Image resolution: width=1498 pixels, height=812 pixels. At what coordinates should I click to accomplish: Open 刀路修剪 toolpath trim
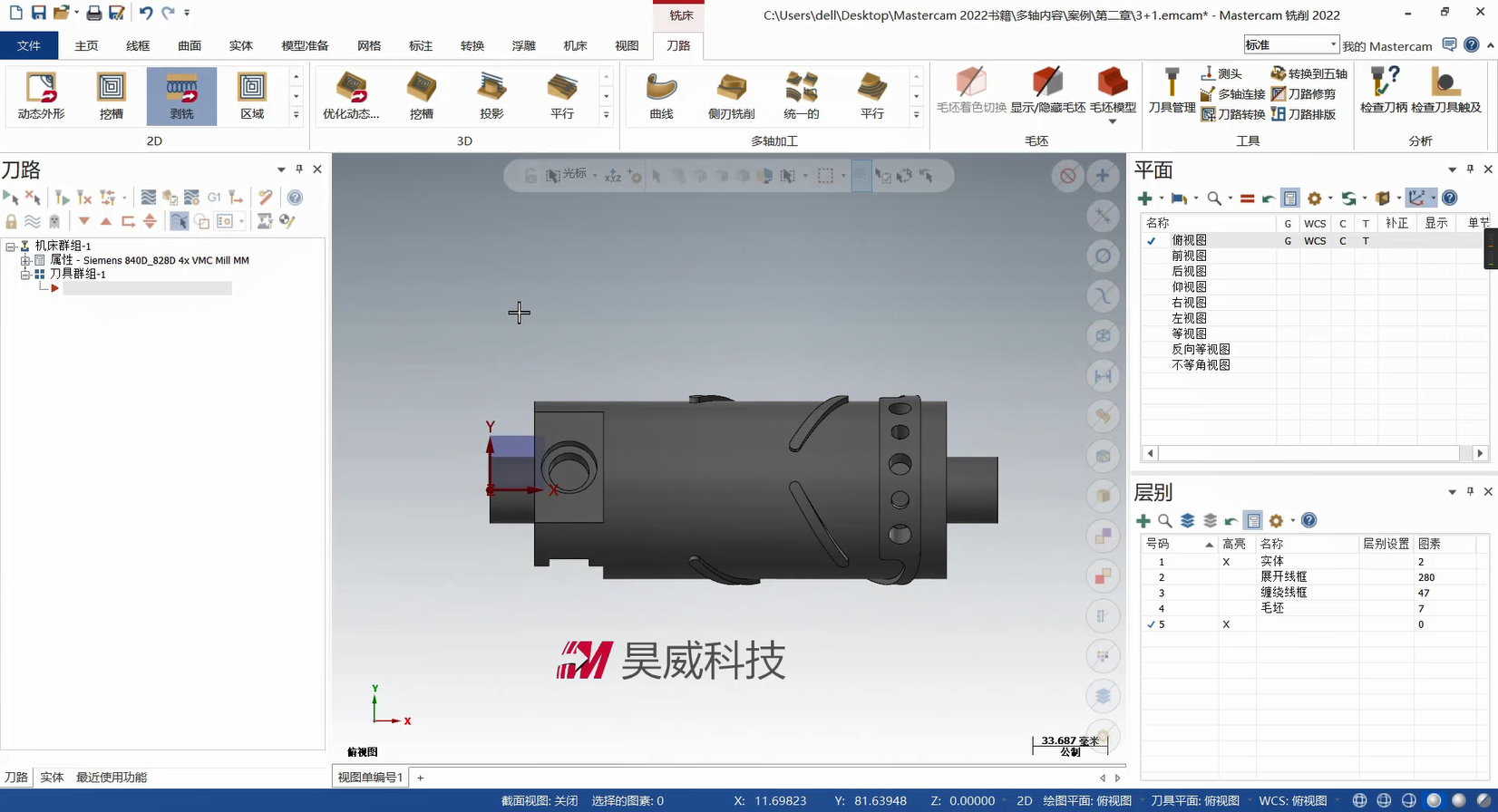(1303, 94)
